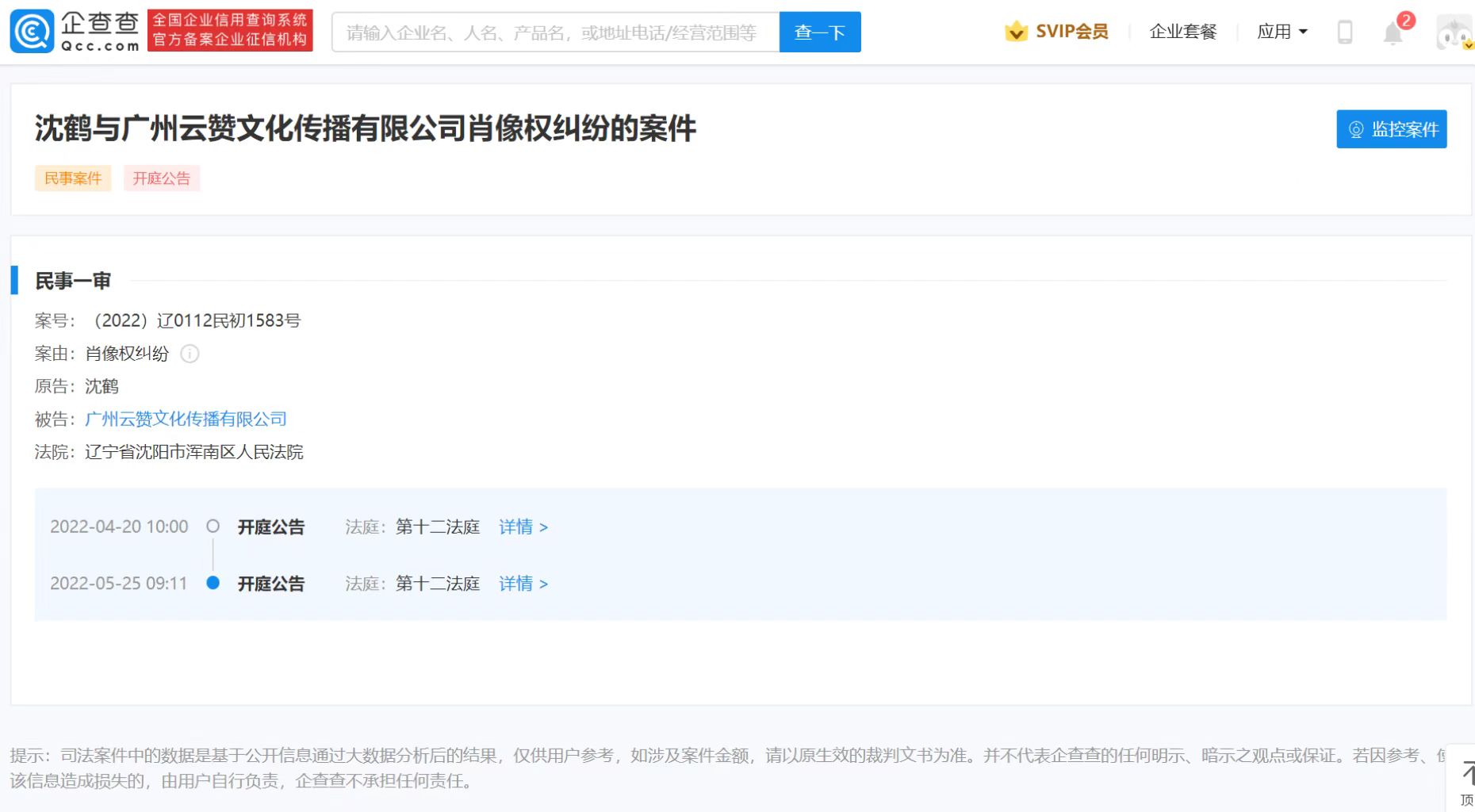The height and width of the screenshot is (812, 1475).
Task: Click the 开庭公告 tag under title
Action: pos(161,178)
